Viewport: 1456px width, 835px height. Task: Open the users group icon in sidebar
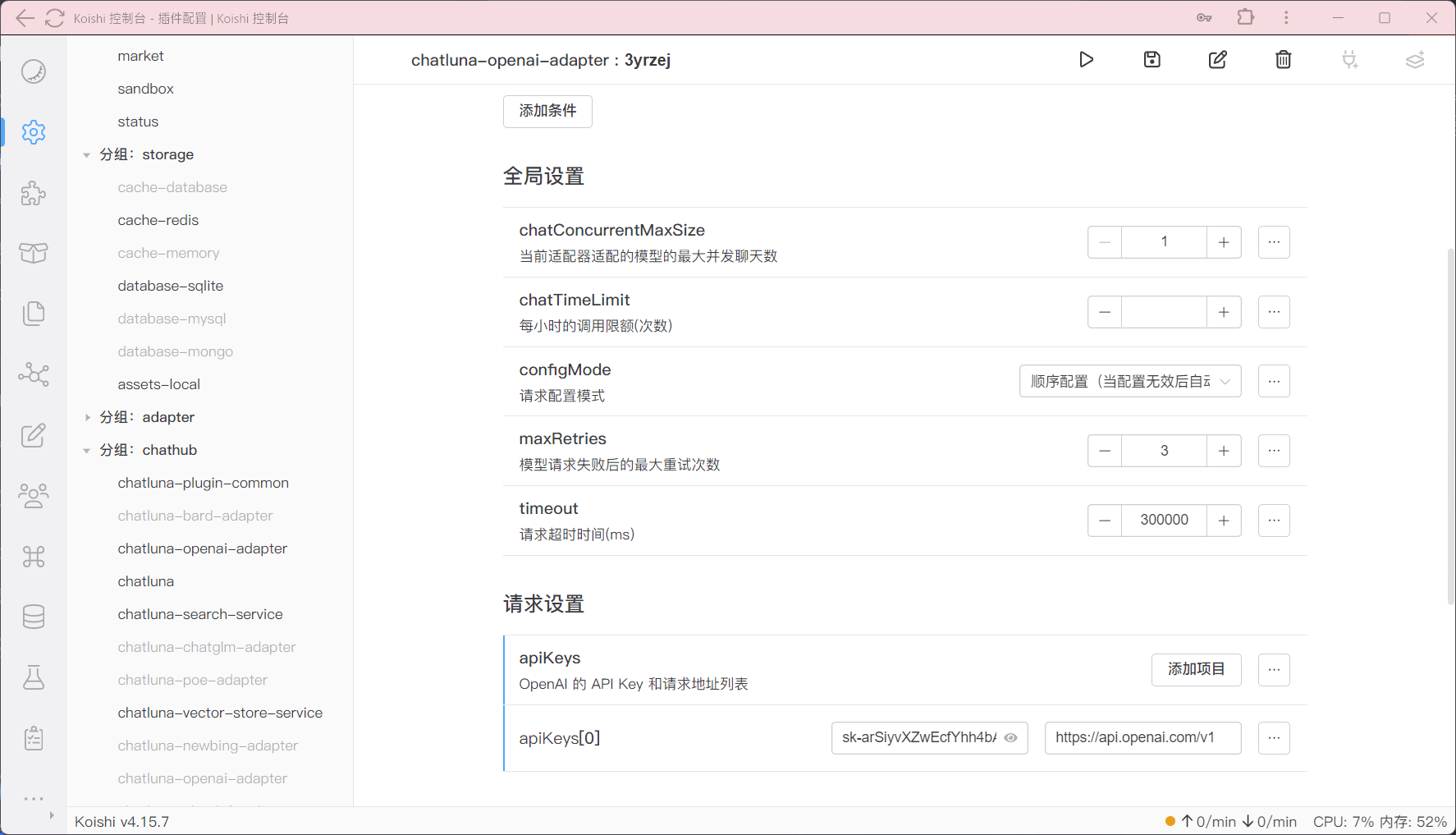(x=34, y=496)
